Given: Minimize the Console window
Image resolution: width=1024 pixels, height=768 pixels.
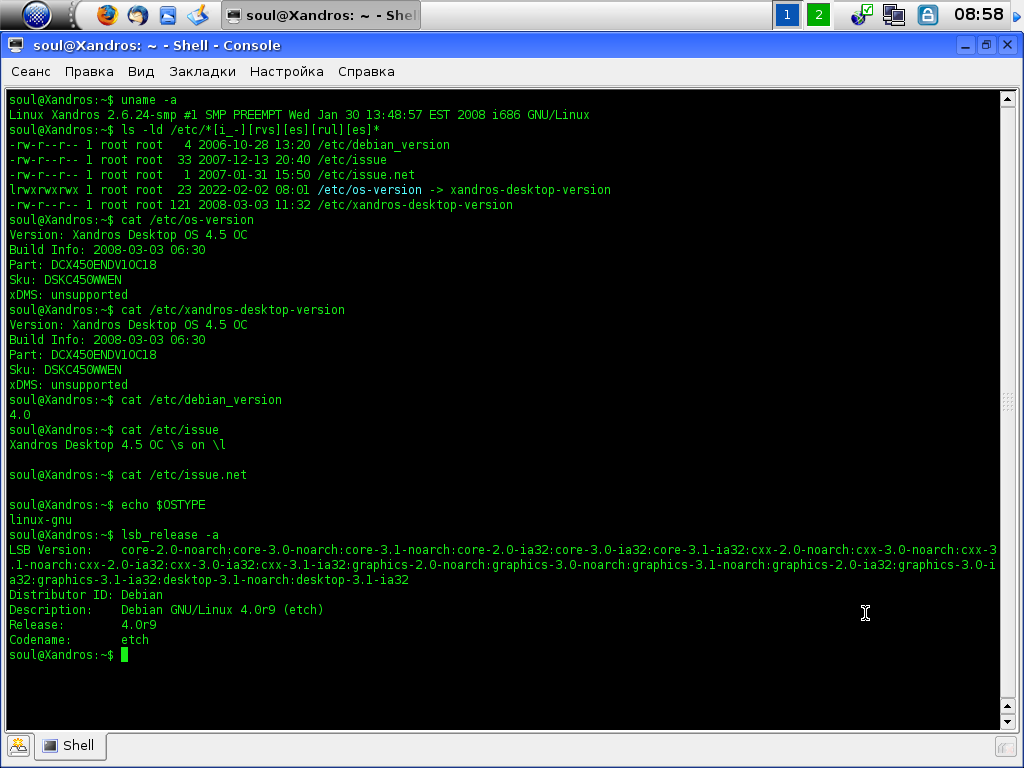Looking at the screenshot, I should [965, 45].
